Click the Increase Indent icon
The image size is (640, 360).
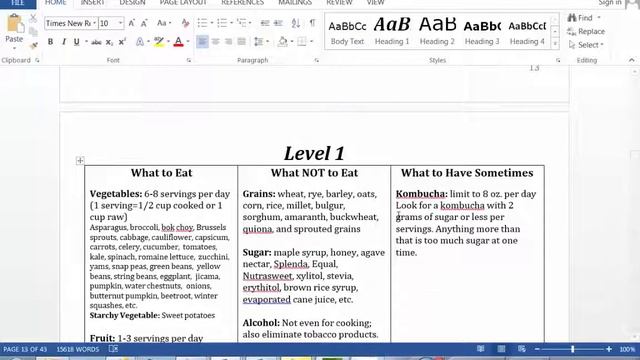point(278,23)
